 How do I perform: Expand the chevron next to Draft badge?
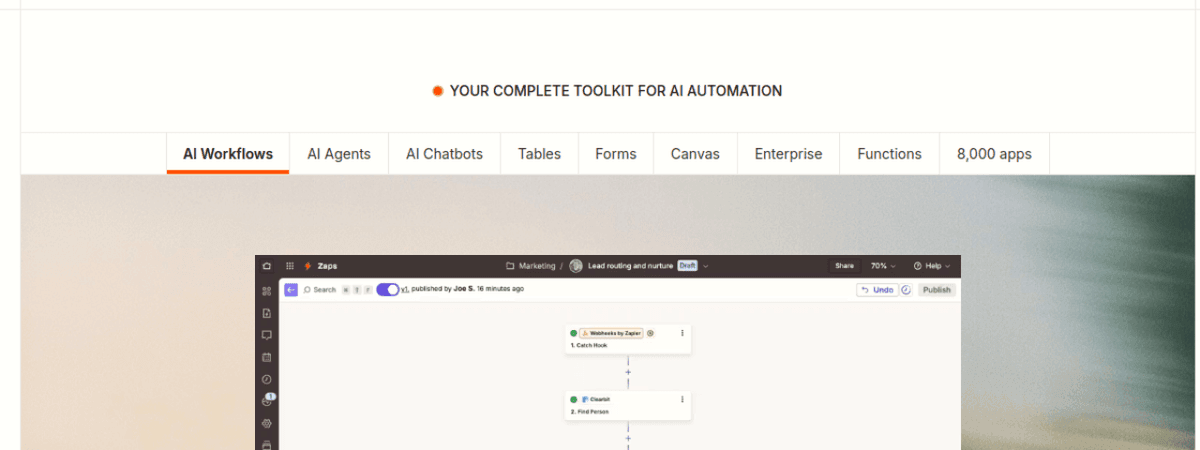[x=706, y=266]
